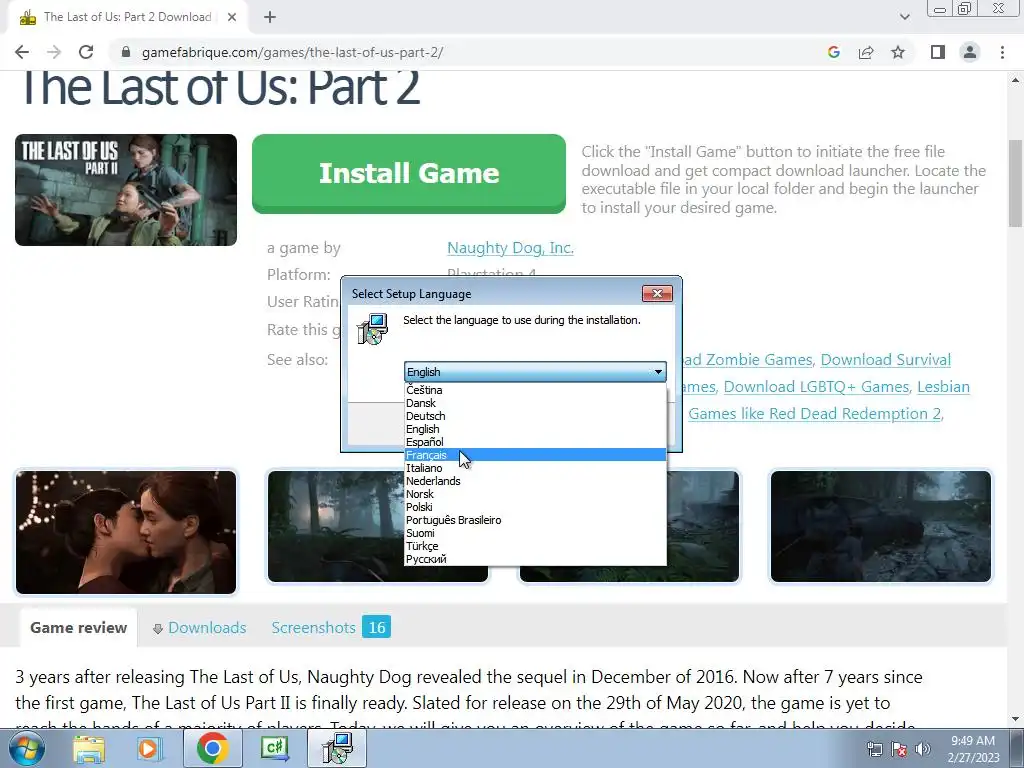The height and width of the screenshot is (768, 1024).
Task: Open the kissing scene screenshot thumbnail
Action: (x=126, y=532)
